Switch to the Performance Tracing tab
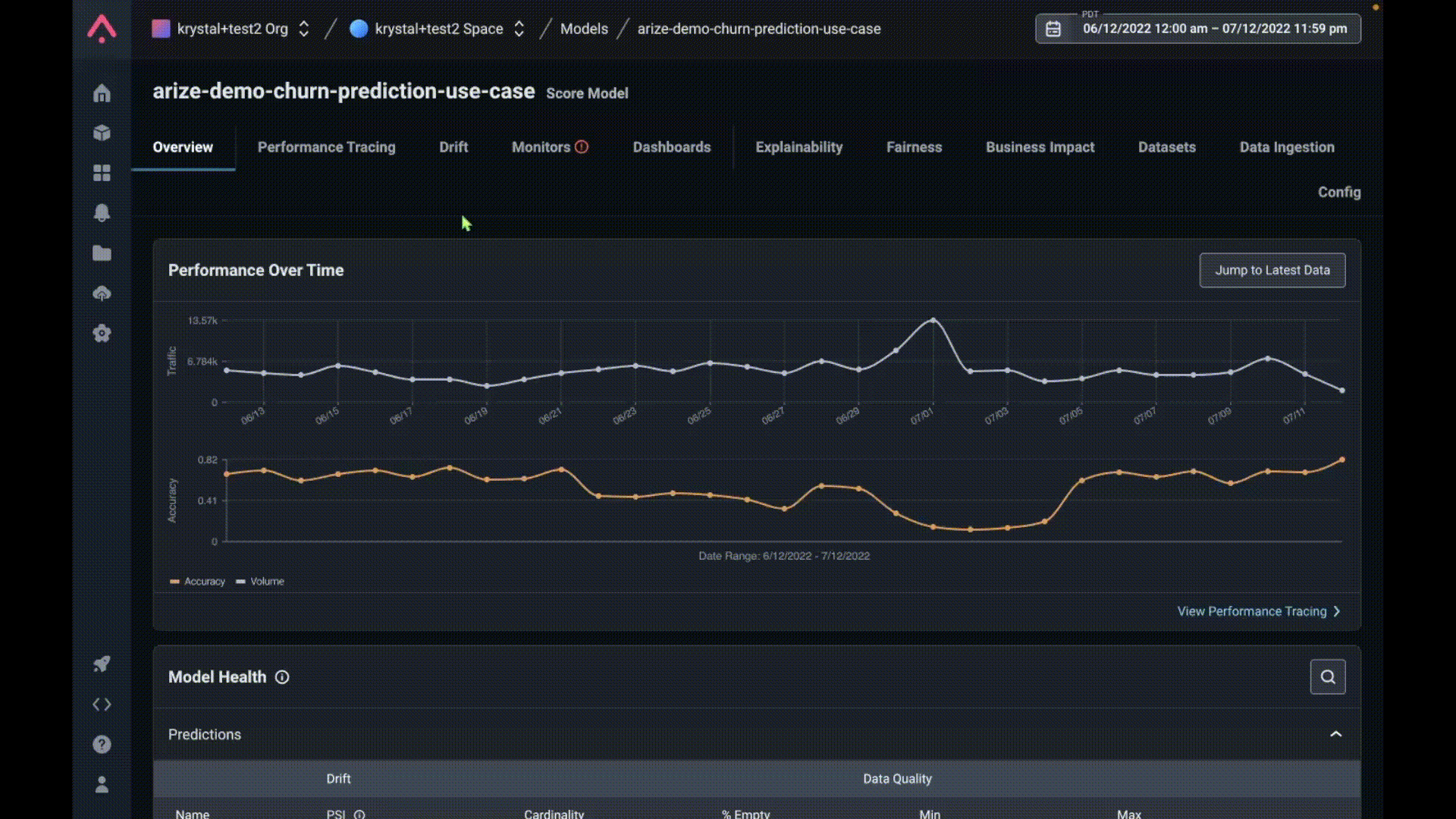The height and width of the screenshot is (819, 1456). [x=326, y=147]
